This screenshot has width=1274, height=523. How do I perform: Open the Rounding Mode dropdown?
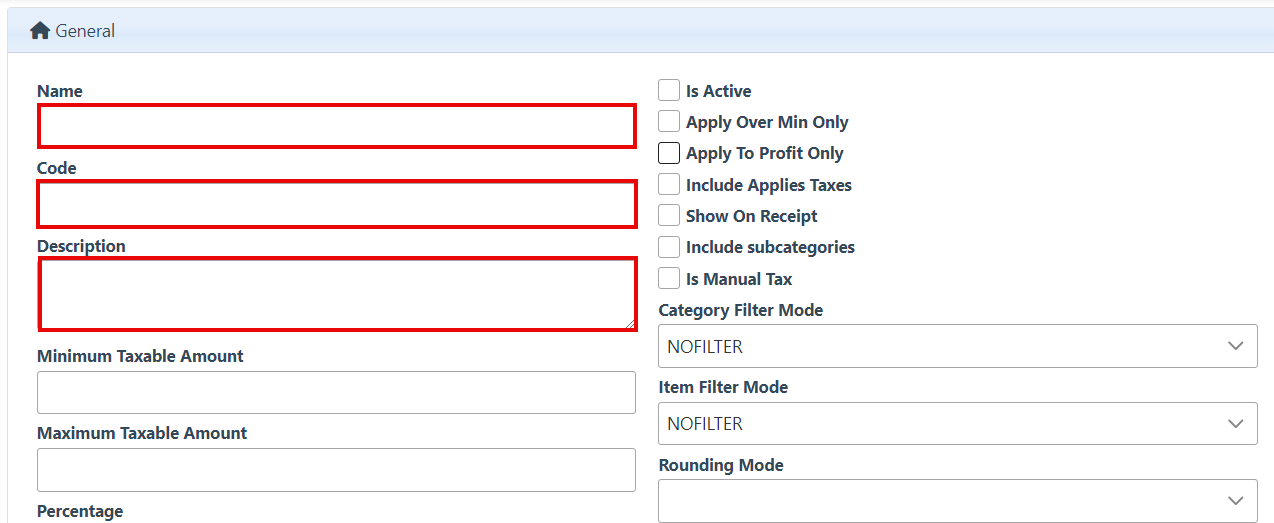[x=957, y=501]
